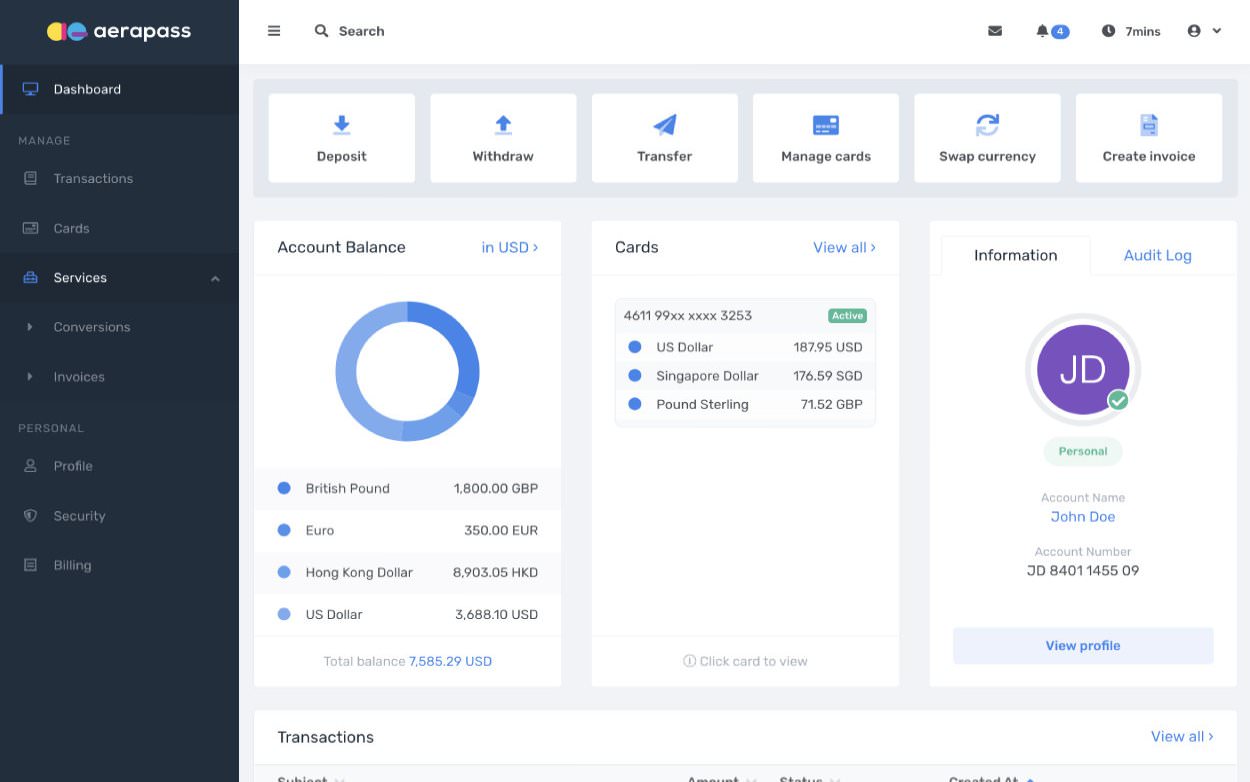Click the total balance 7,585.29 USD link

pyautogui.click(x=450, y=661)
